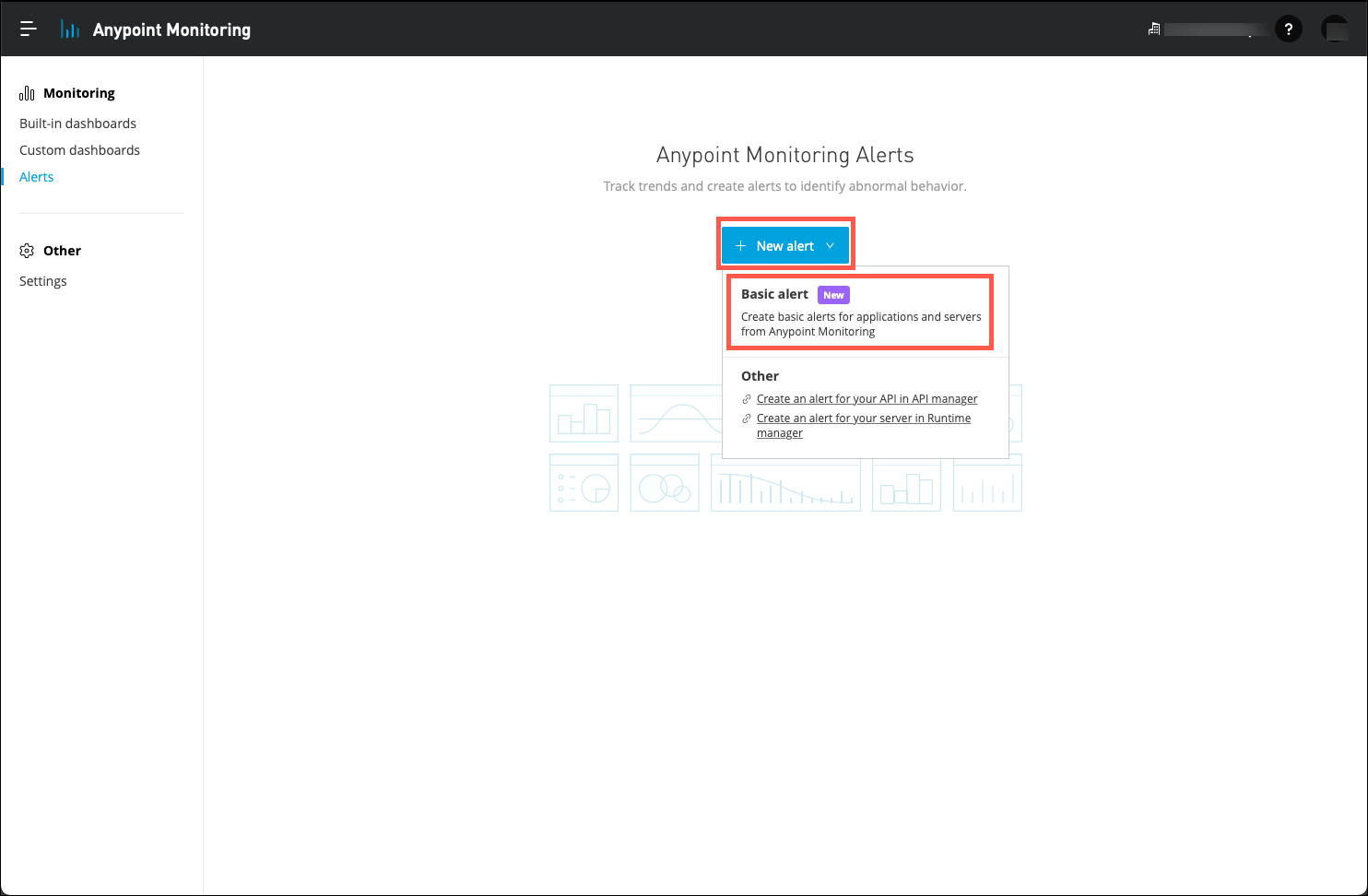Image resolution: width=1368 pixels, height=896 pixels.
Task: Click the Other heading in the dropdown
Action: point(760,376)
